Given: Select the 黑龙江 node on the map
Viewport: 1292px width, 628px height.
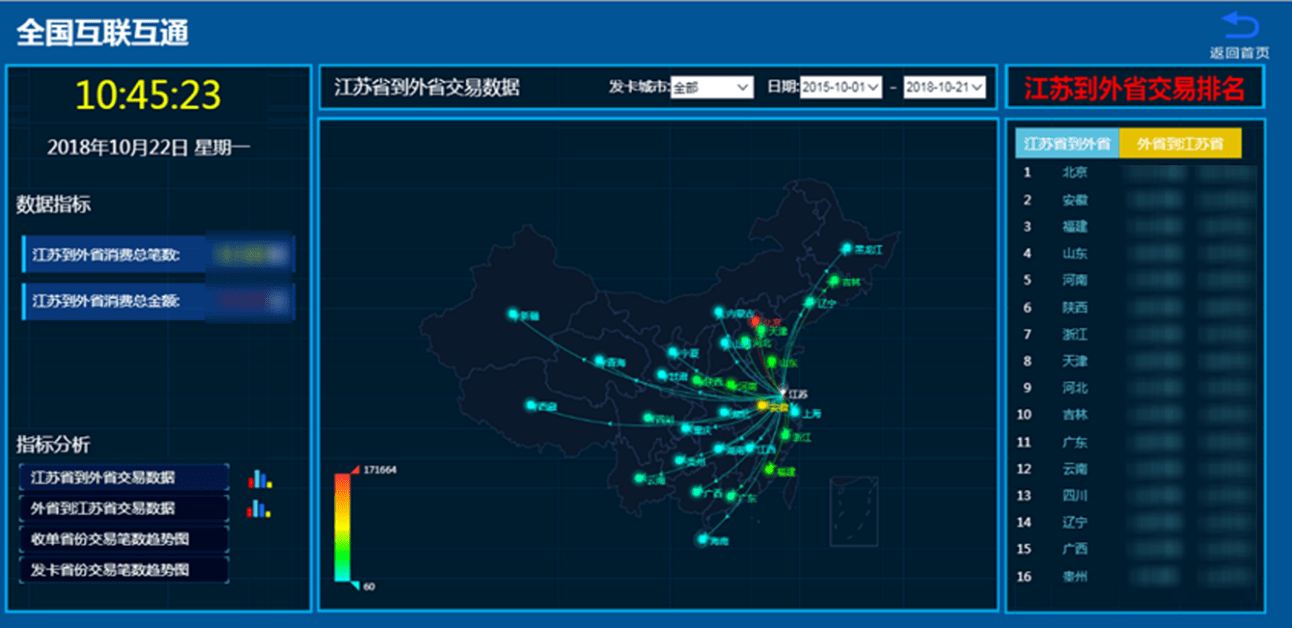Looking at the screenshot, I should (x=846, y=248).
